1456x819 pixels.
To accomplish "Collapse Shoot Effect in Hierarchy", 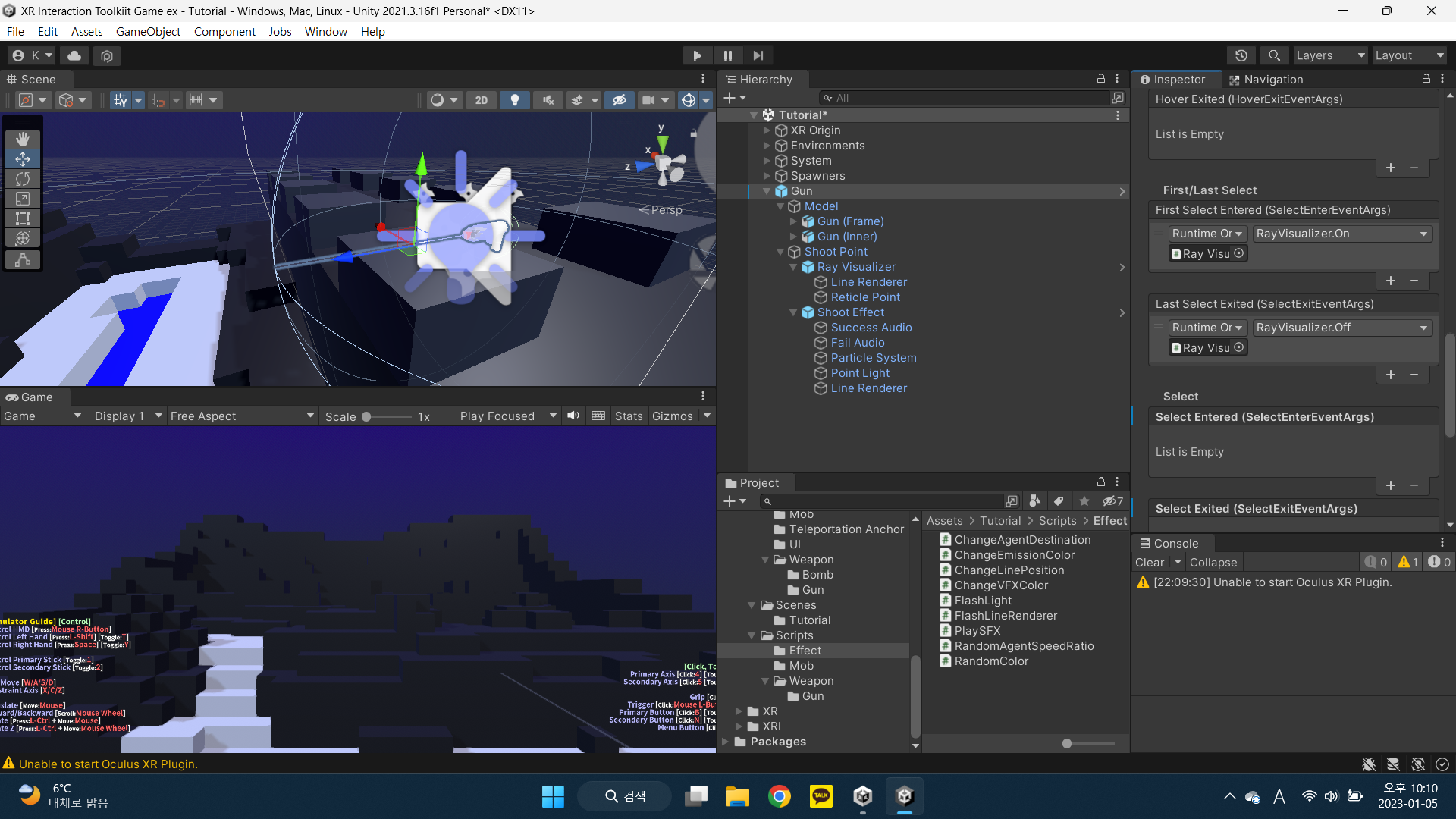I will (793, 312).
